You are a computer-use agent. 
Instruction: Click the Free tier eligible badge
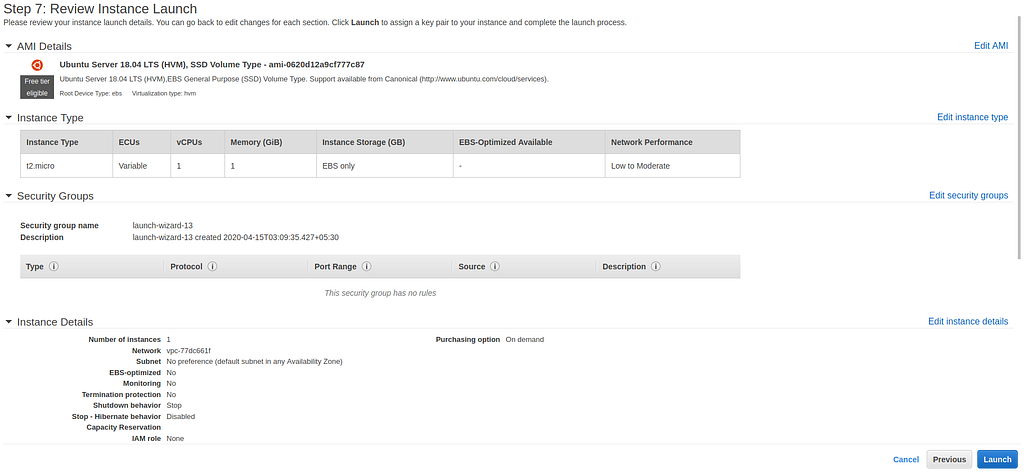click(37, 87)
